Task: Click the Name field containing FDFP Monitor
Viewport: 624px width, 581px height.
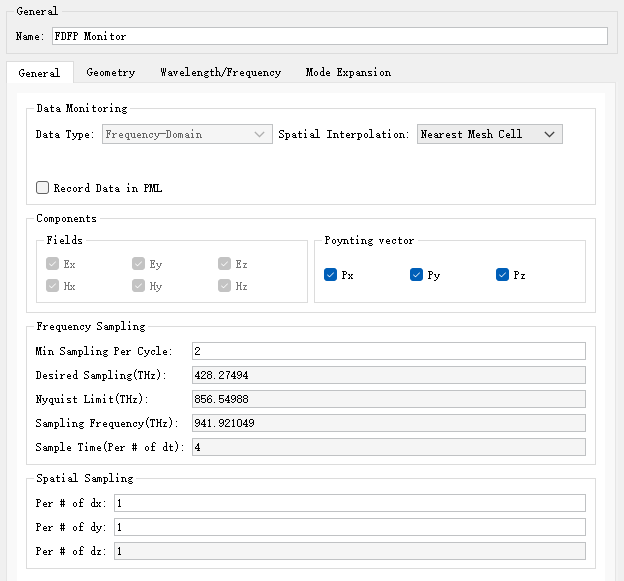Action: (330, 36)
